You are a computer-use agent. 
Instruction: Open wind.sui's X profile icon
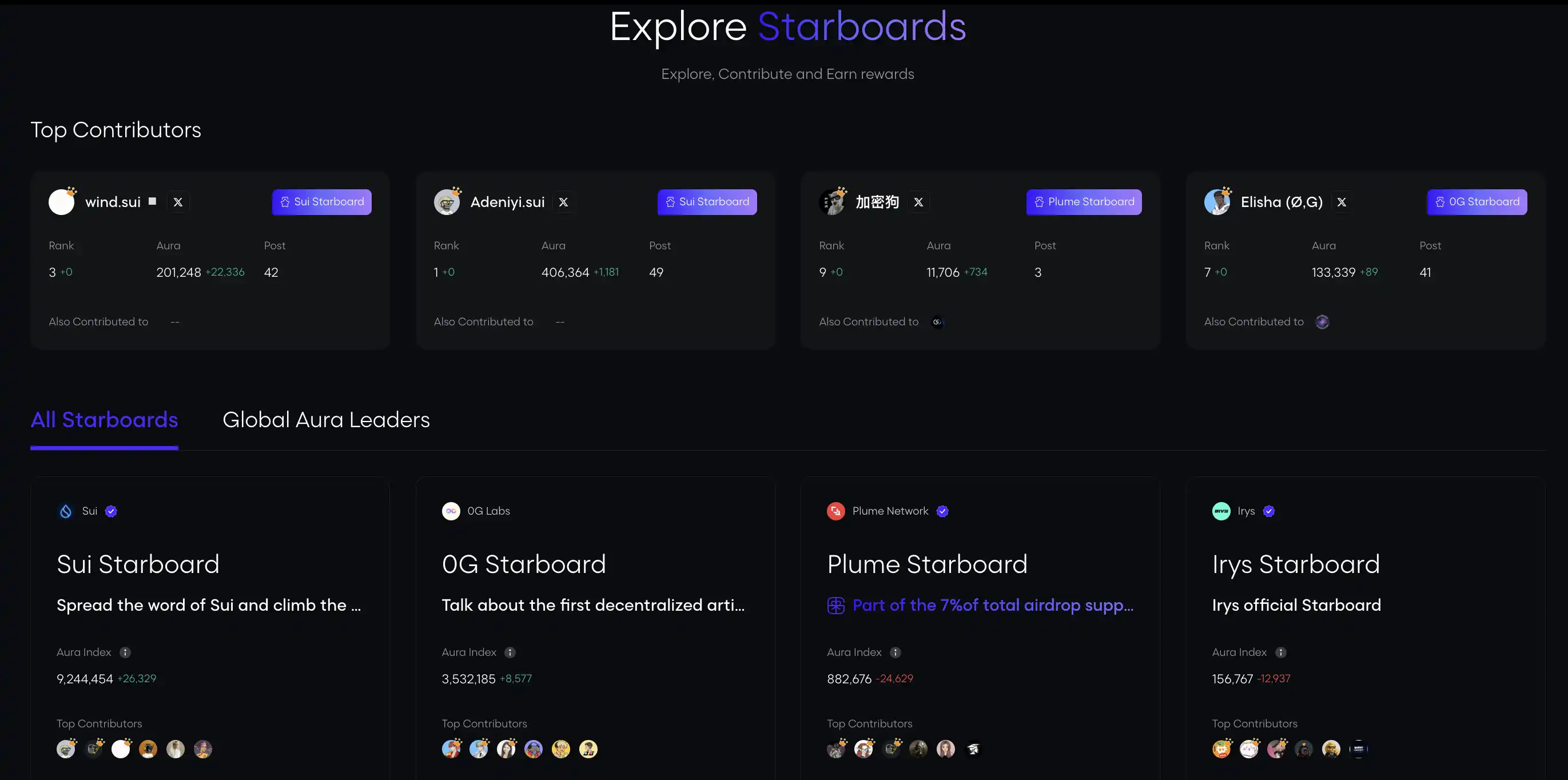(x=178, y=202)
